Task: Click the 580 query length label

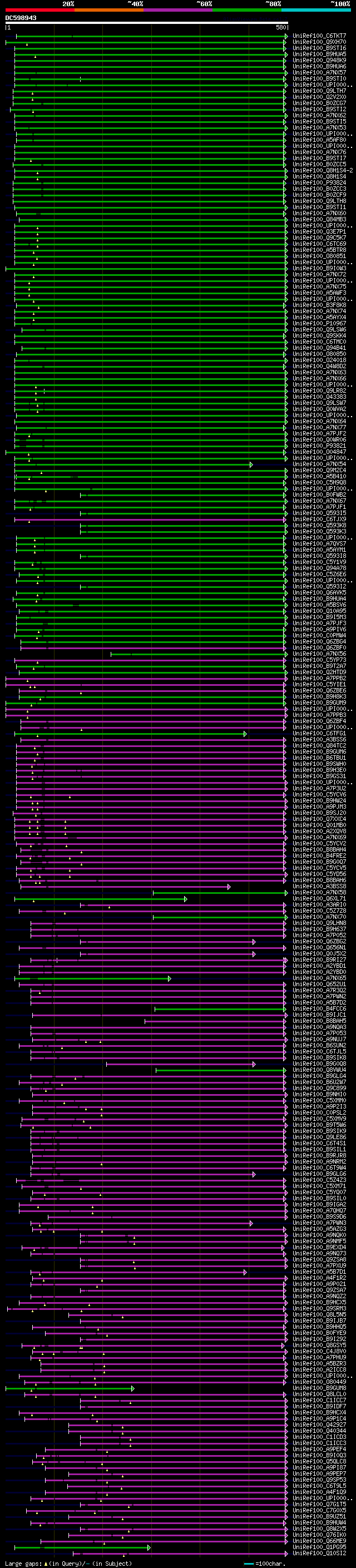Action: [280, 27]
